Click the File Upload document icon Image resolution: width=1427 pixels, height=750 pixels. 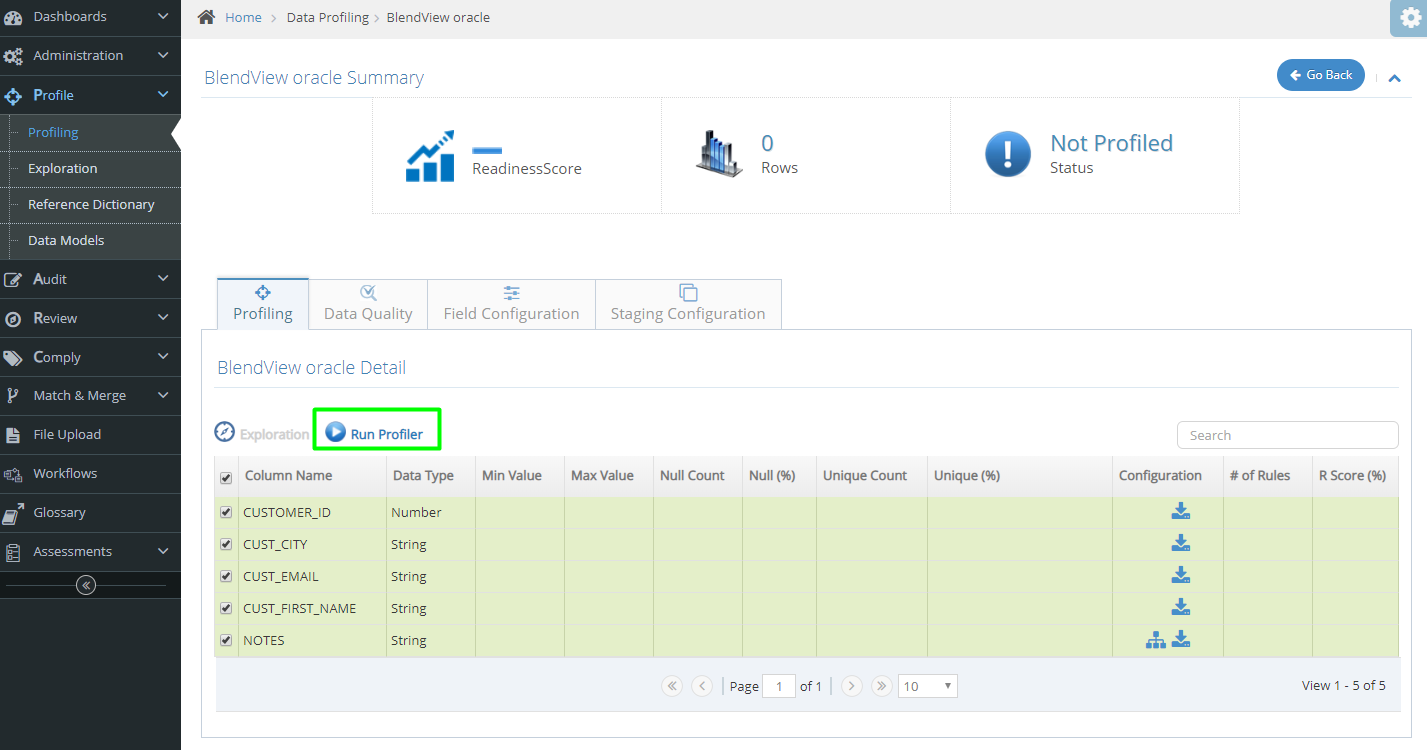pos(13,435)
